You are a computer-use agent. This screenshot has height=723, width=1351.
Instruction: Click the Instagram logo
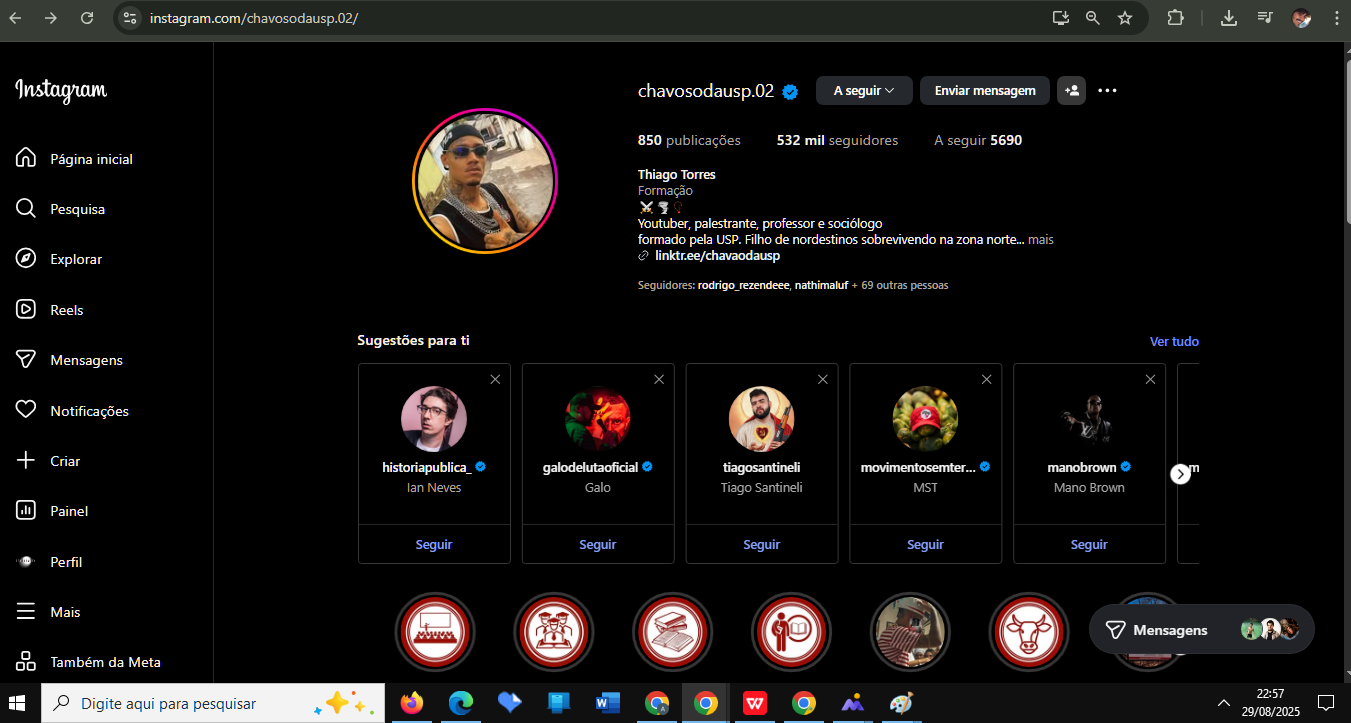61,90
